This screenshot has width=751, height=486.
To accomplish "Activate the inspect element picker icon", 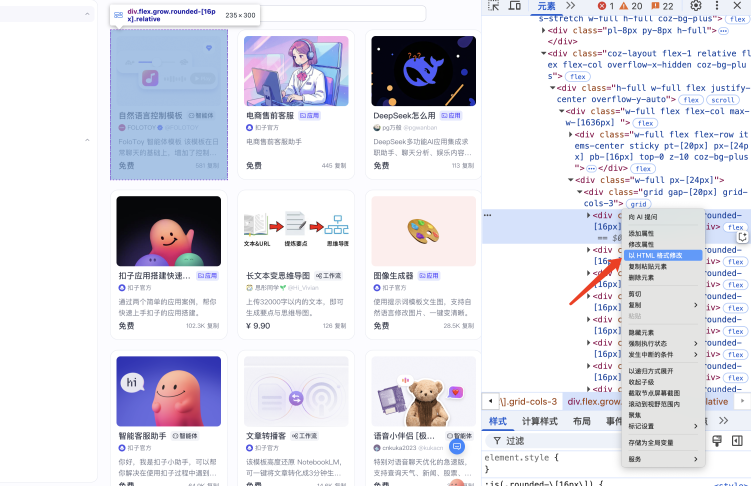I will click(495, 6).
